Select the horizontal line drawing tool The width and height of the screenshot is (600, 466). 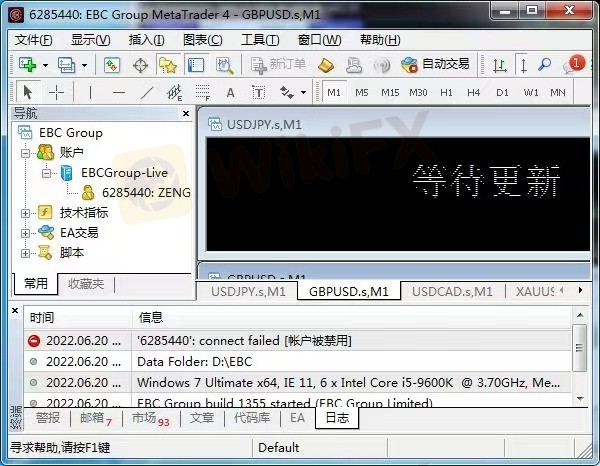[119, 92]
